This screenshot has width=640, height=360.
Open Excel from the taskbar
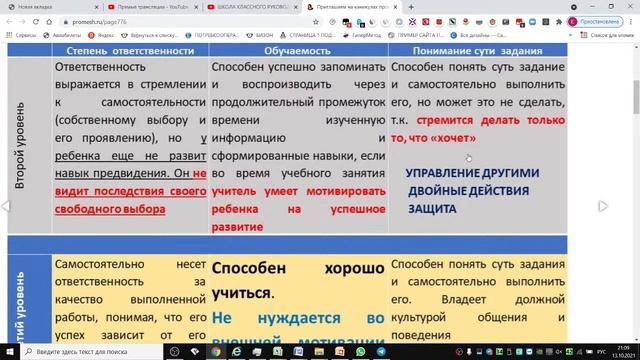tap(278, 351)
